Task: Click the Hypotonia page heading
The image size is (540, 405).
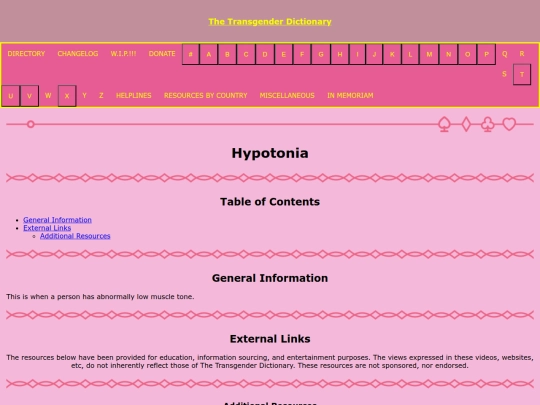Action: point(270,153)
